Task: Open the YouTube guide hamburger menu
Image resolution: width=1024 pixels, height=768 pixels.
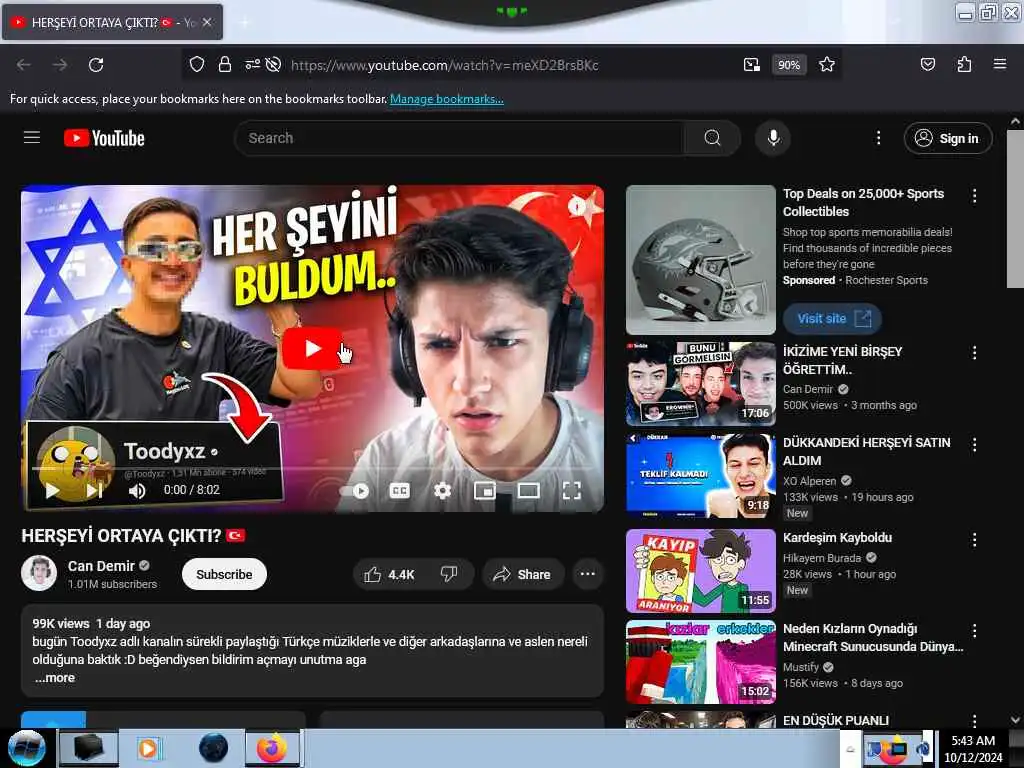Action: [32, 138]
